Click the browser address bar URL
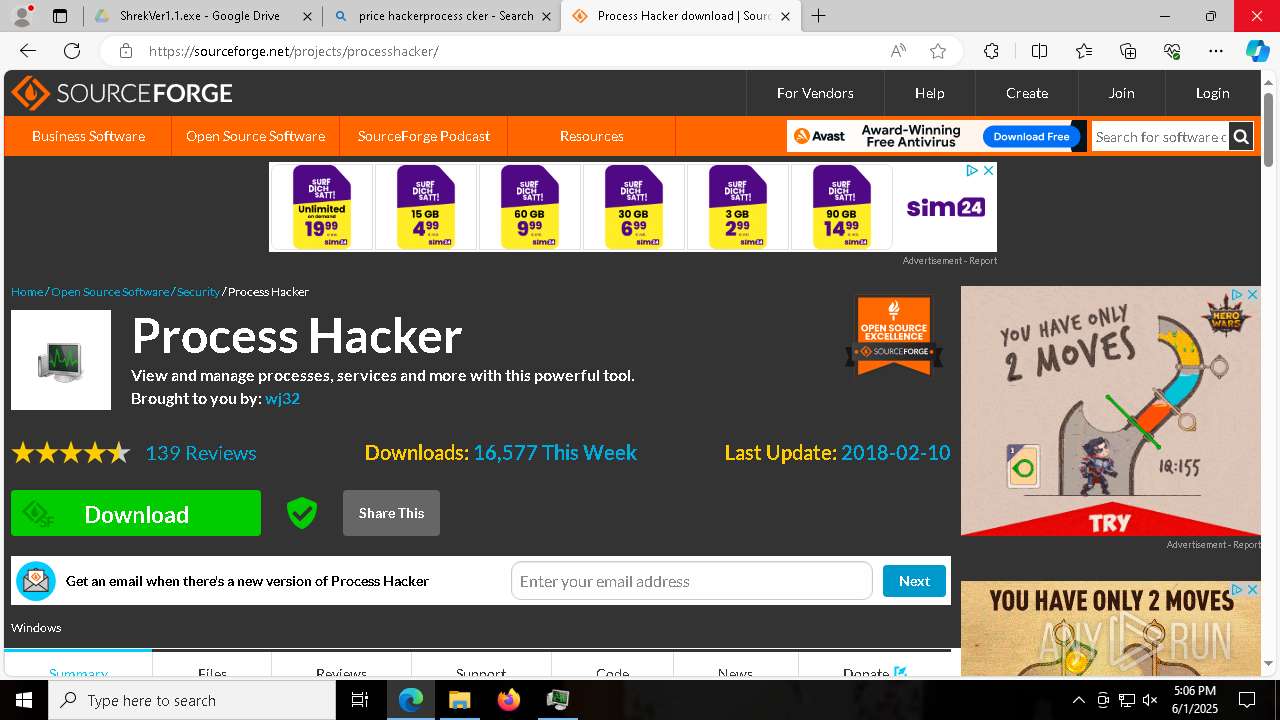This screenshot has height=720, width=1280. [294, 51]
